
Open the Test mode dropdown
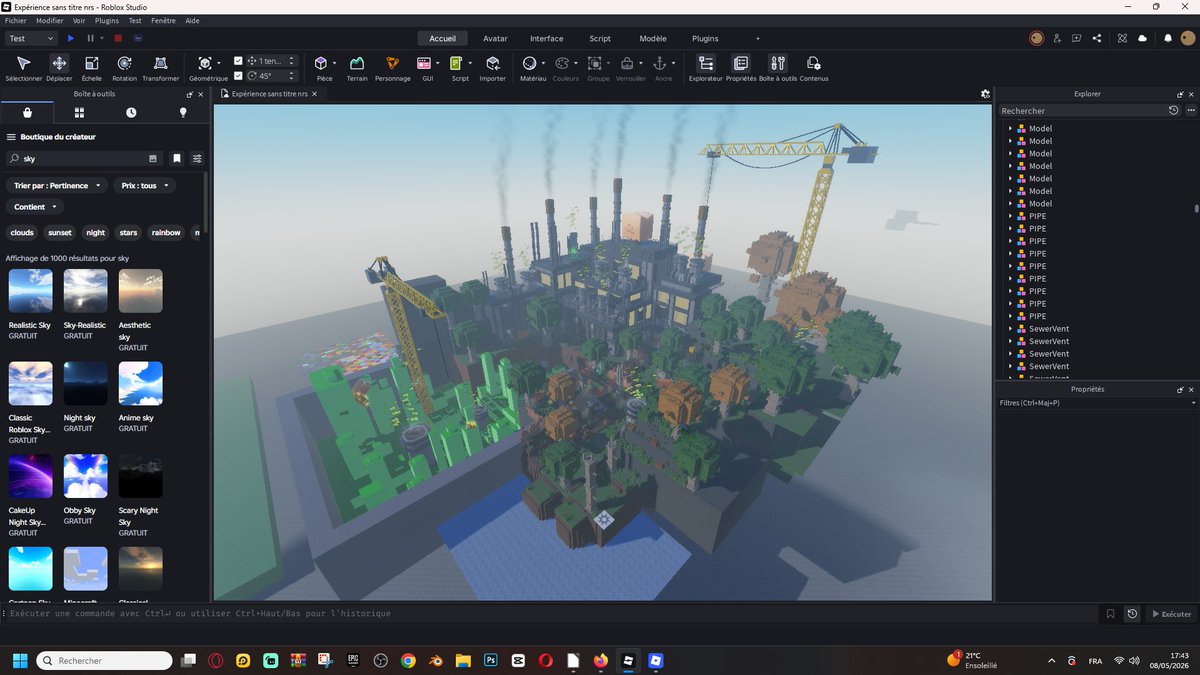[31, 38]
